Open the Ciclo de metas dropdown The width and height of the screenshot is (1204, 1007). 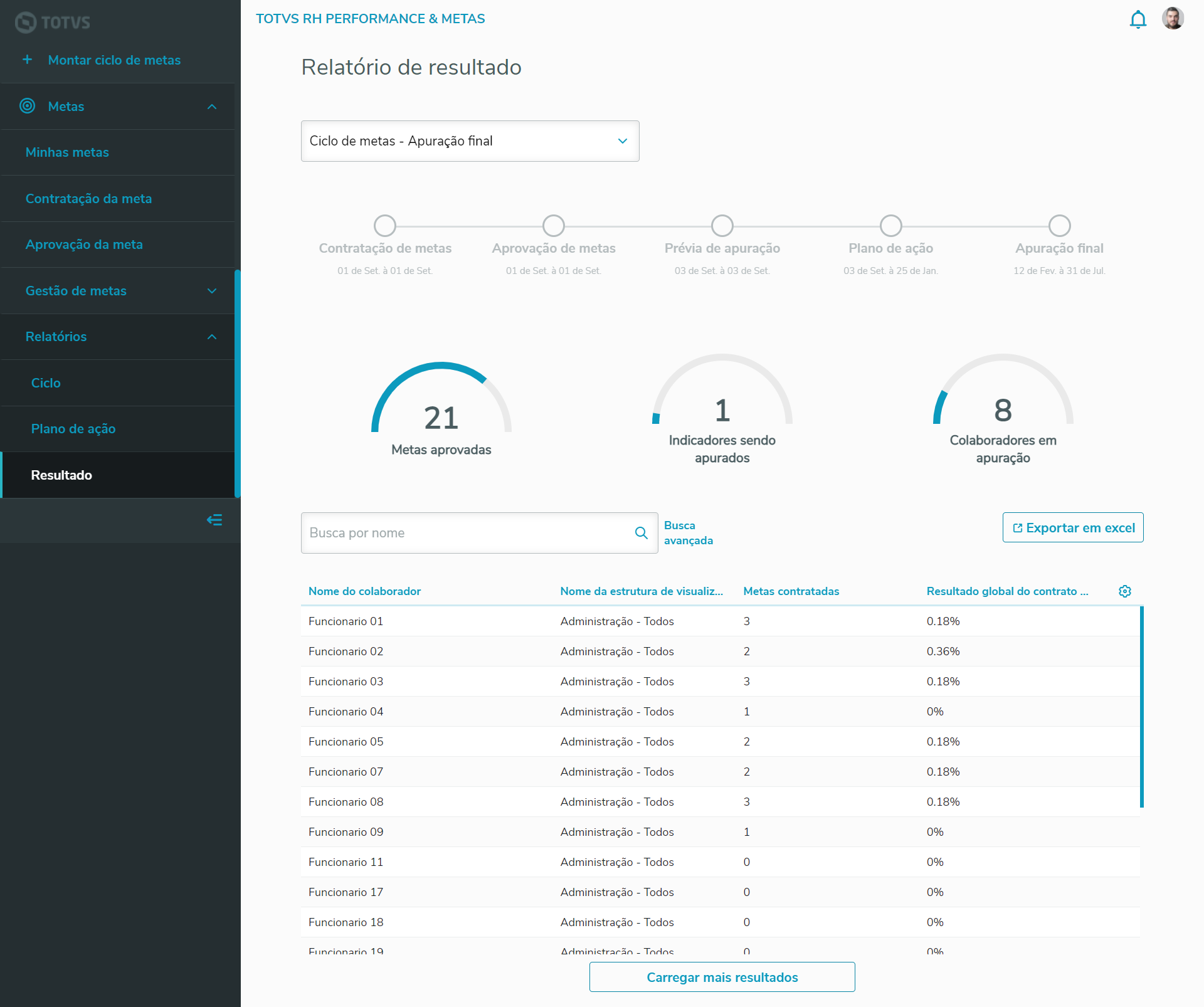(x=470, y=141)
